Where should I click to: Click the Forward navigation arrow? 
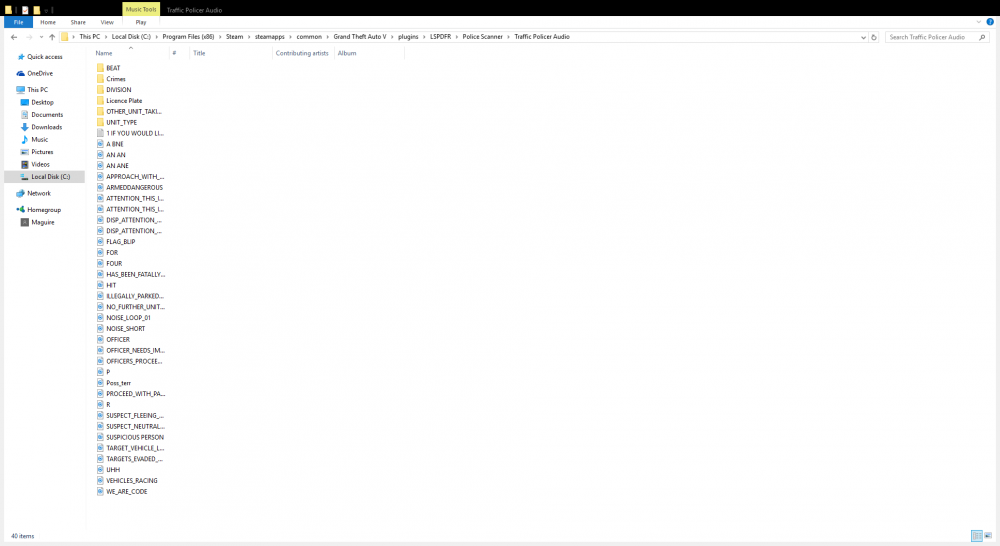pos(29,37)
